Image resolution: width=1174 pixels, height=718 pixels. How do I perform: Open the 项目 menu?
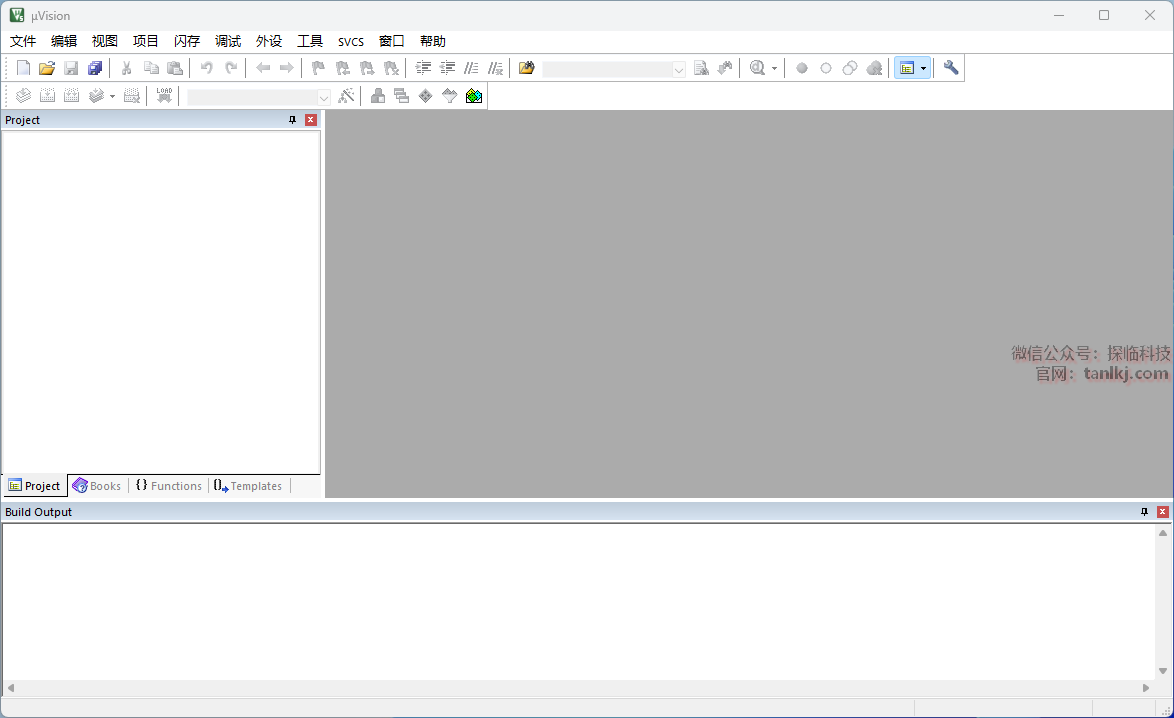pyautogui.click(x=146, y=41)
